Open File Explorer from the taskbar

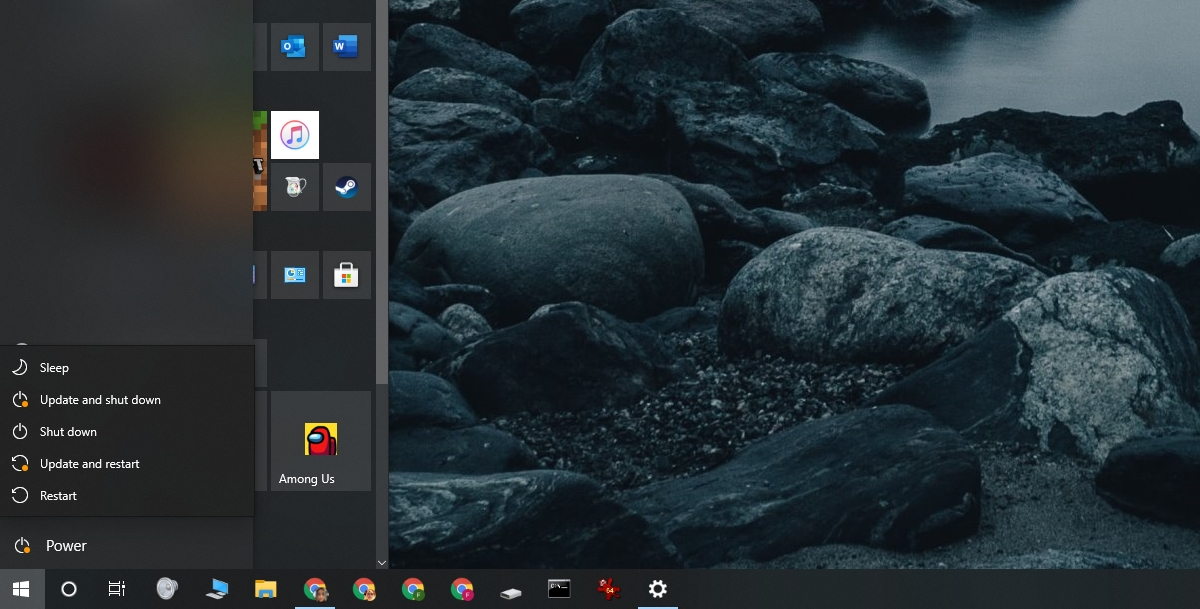click(264, 589)
